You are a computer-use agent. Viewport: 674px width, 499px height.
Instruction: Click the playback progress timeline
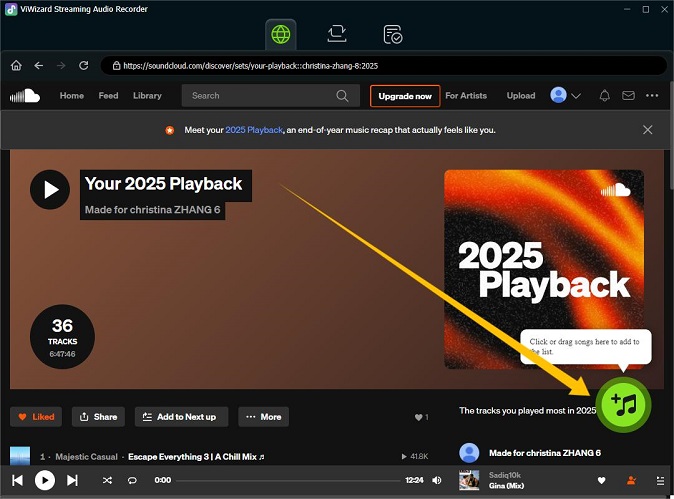pyautogui.click(x=288, y=480)
